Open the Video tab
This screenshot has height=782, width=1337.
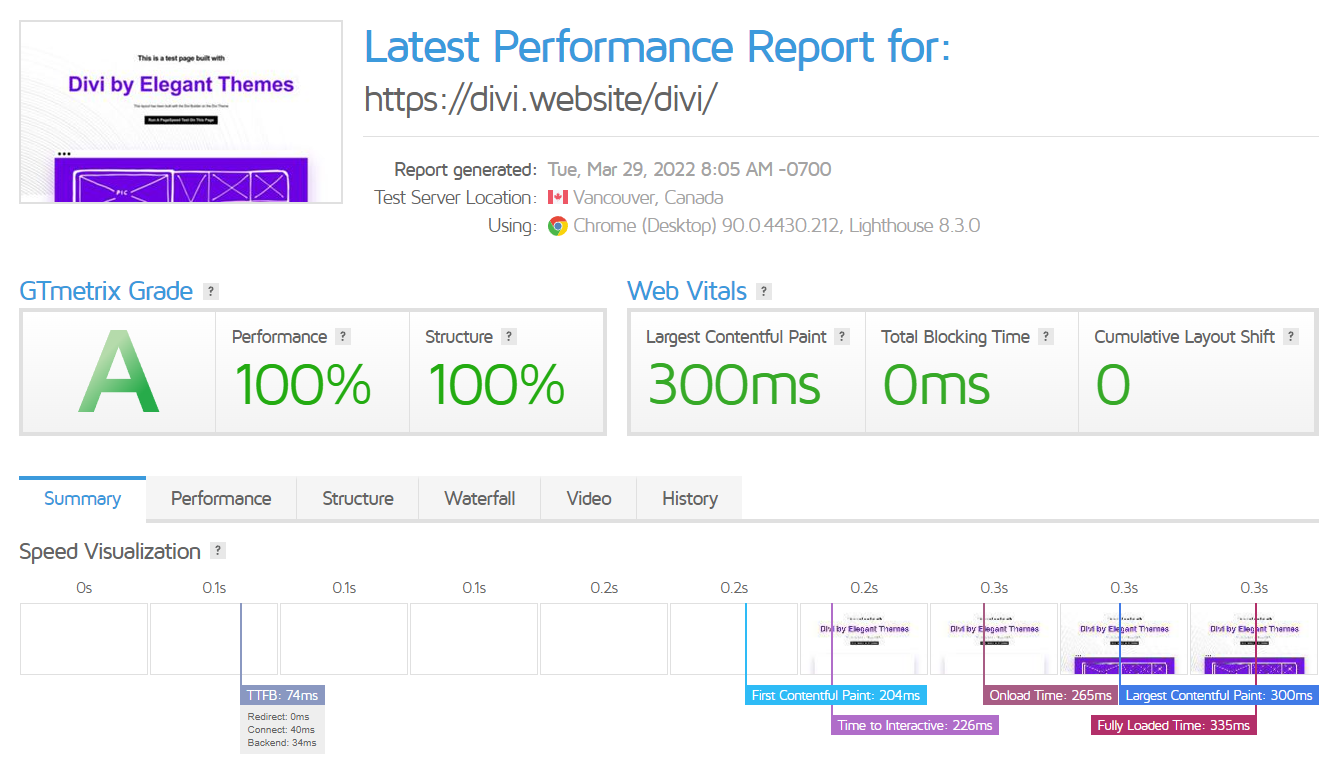click(x=589, y=499)
